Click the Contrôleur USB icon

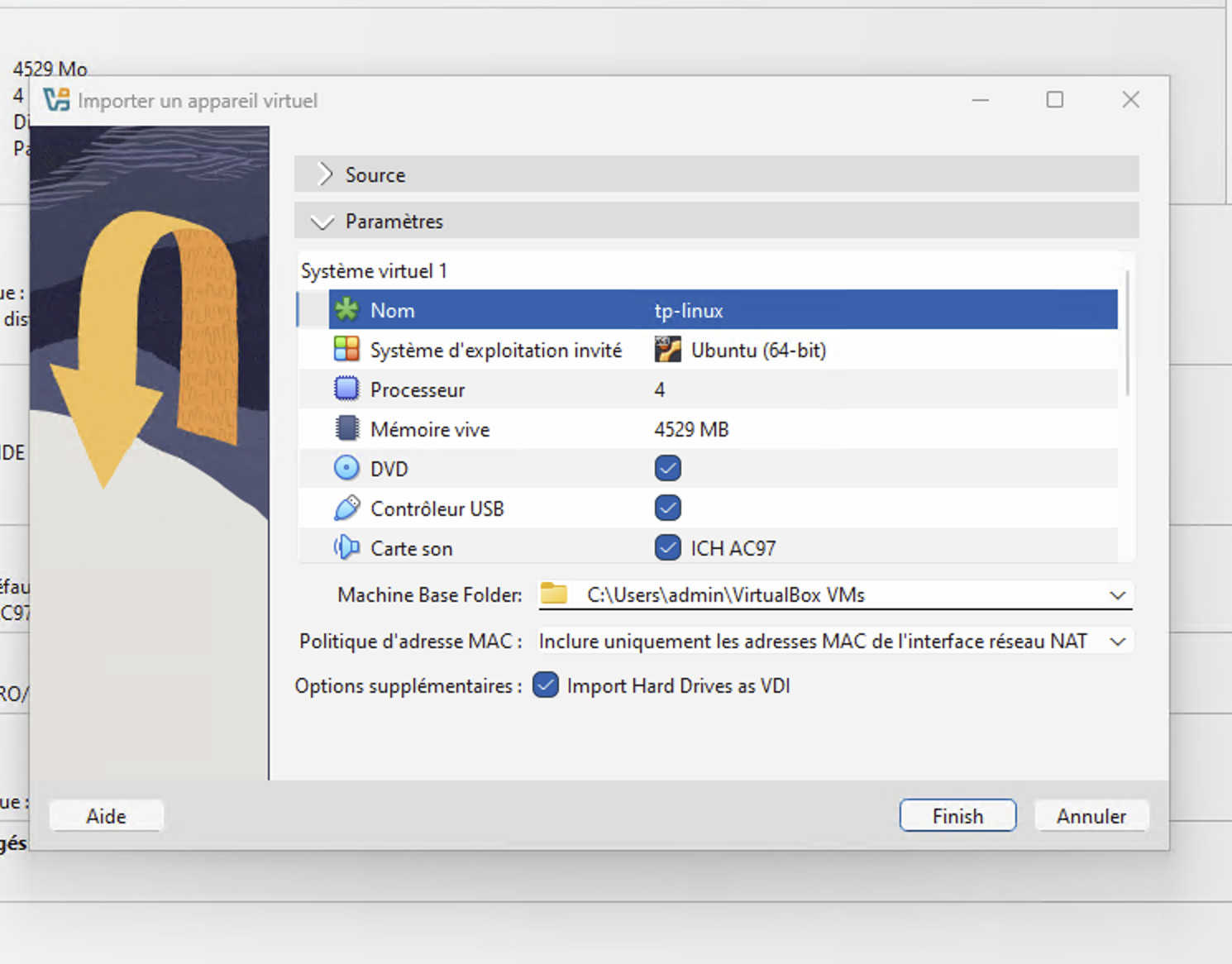tap(346, 508)
